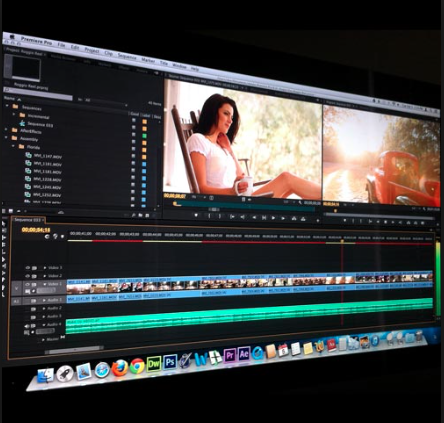Open Finder from the Dock

click(x=46, y=376)
